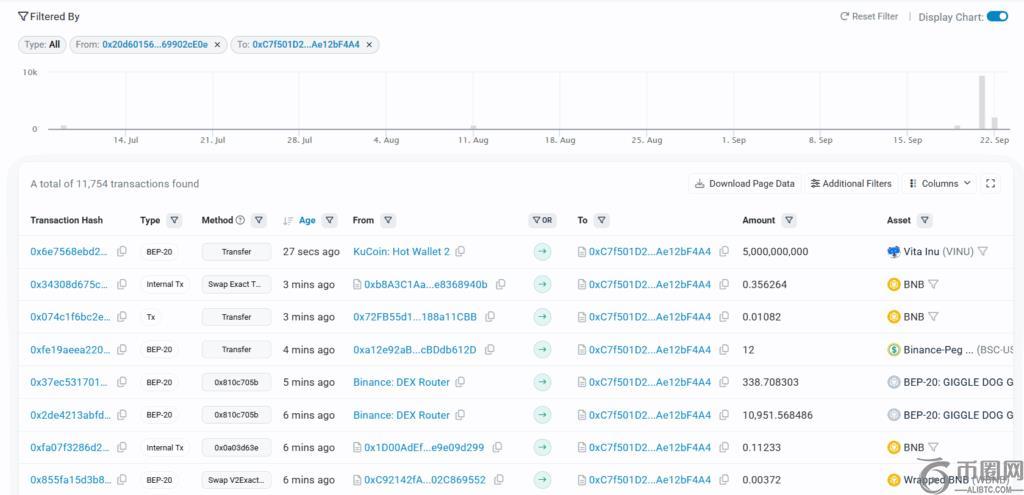Filter by Vita Inu token icon
Viewport: 1024px width, 495px height.
983,252
